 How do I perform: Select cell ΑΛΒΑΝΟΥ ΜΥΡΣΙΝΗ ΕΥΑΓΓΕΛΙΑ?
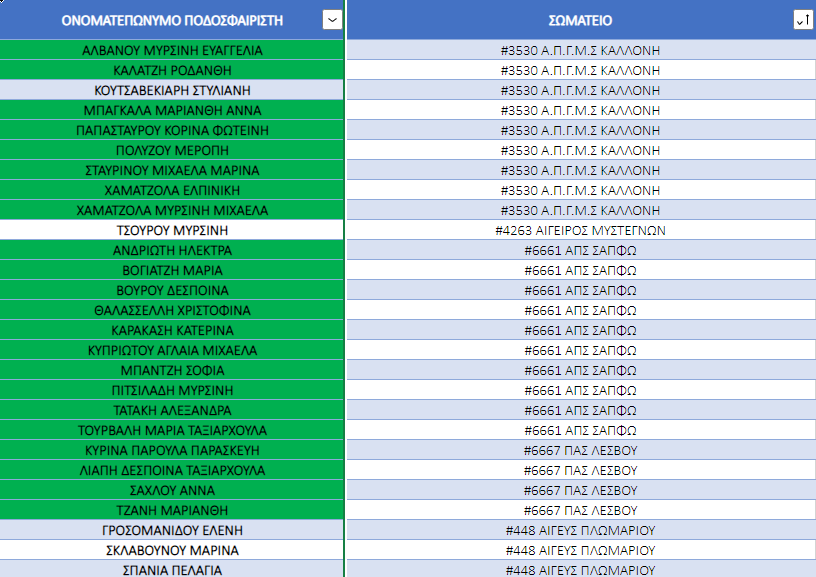click(172, 50)
